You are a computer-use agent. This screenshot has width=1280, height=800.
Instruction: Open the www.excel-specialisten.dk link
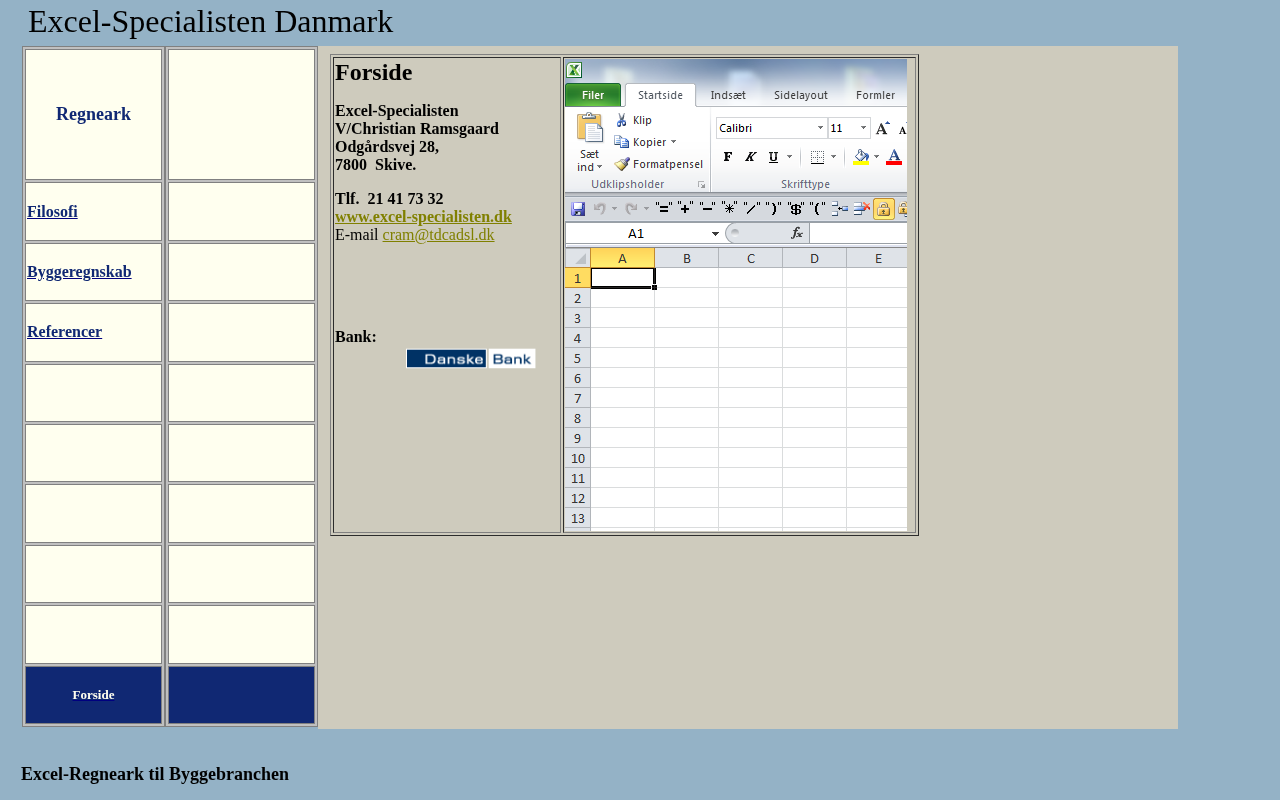pyautogui.click(x=423, y=216)
